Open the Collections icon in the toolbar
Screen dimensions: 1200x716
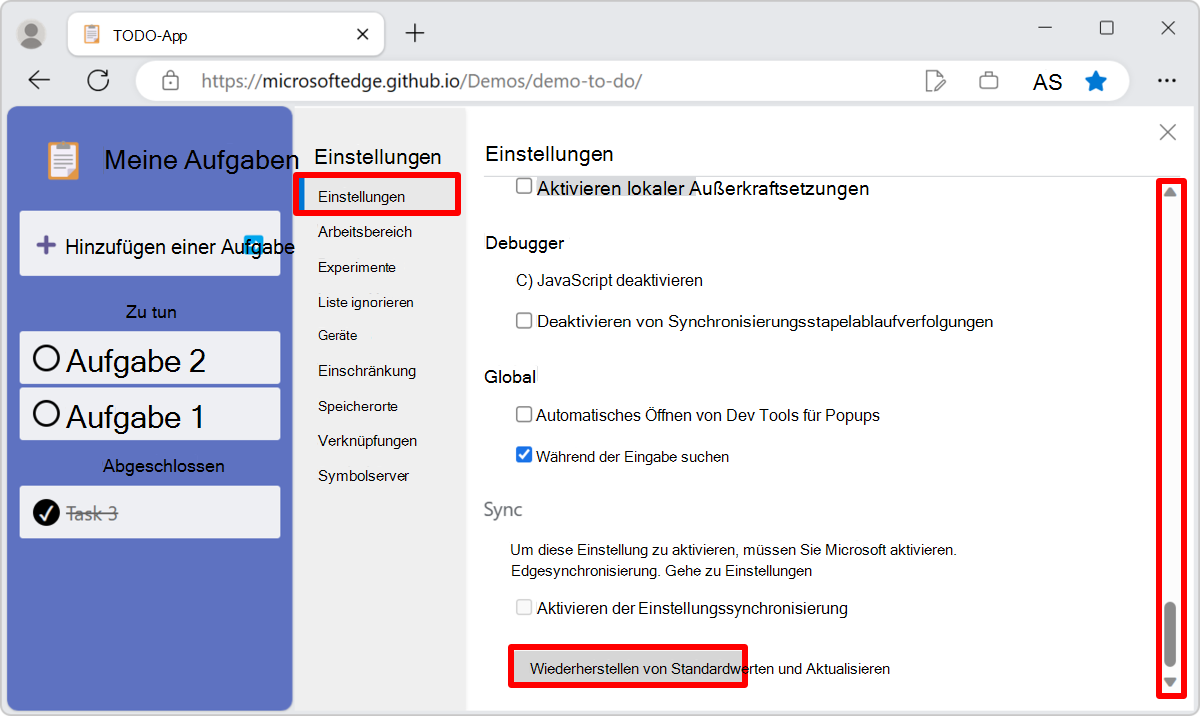click(988, 81)
